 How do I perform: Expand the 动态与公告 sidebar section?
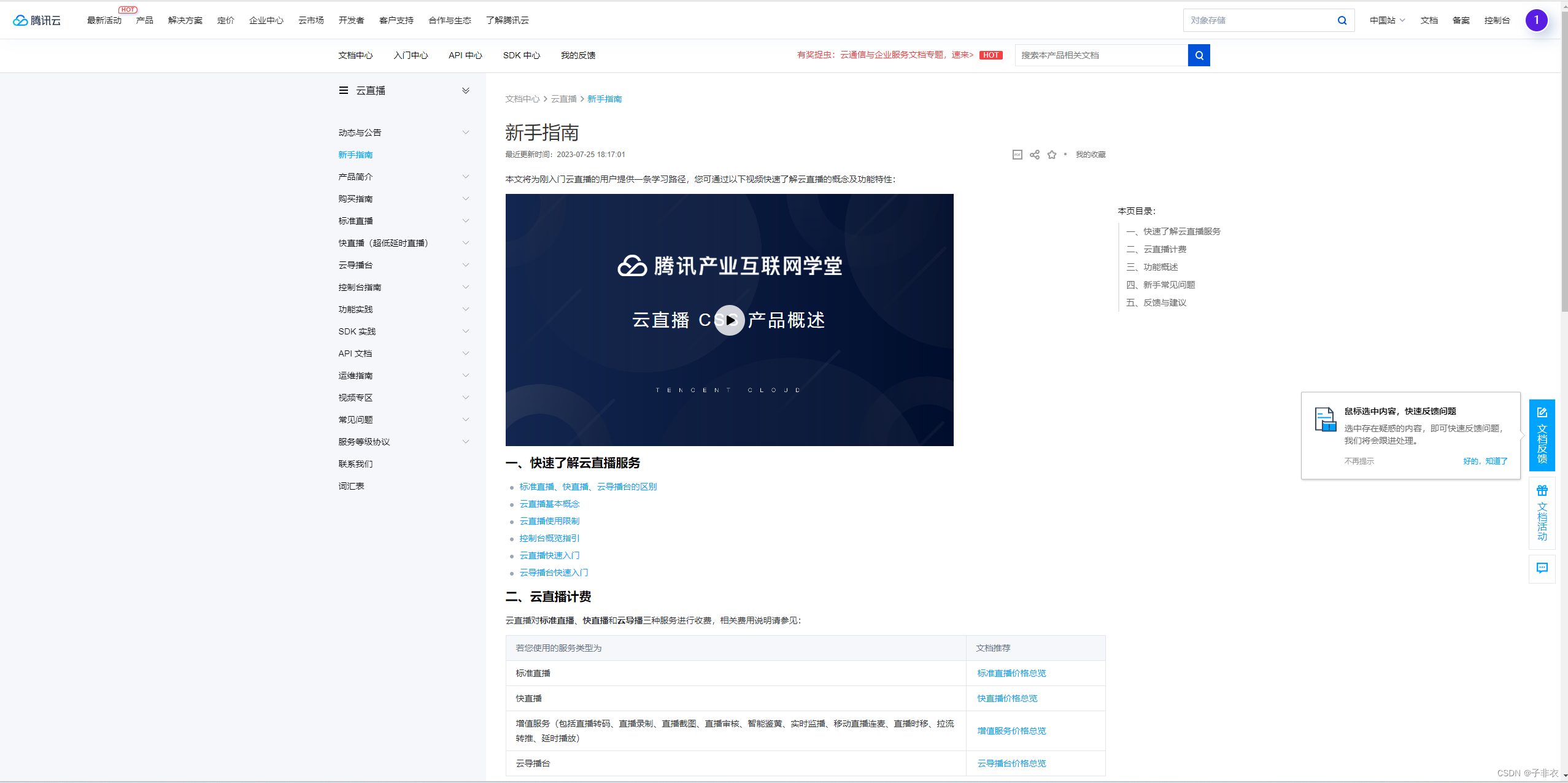(466, 133)
